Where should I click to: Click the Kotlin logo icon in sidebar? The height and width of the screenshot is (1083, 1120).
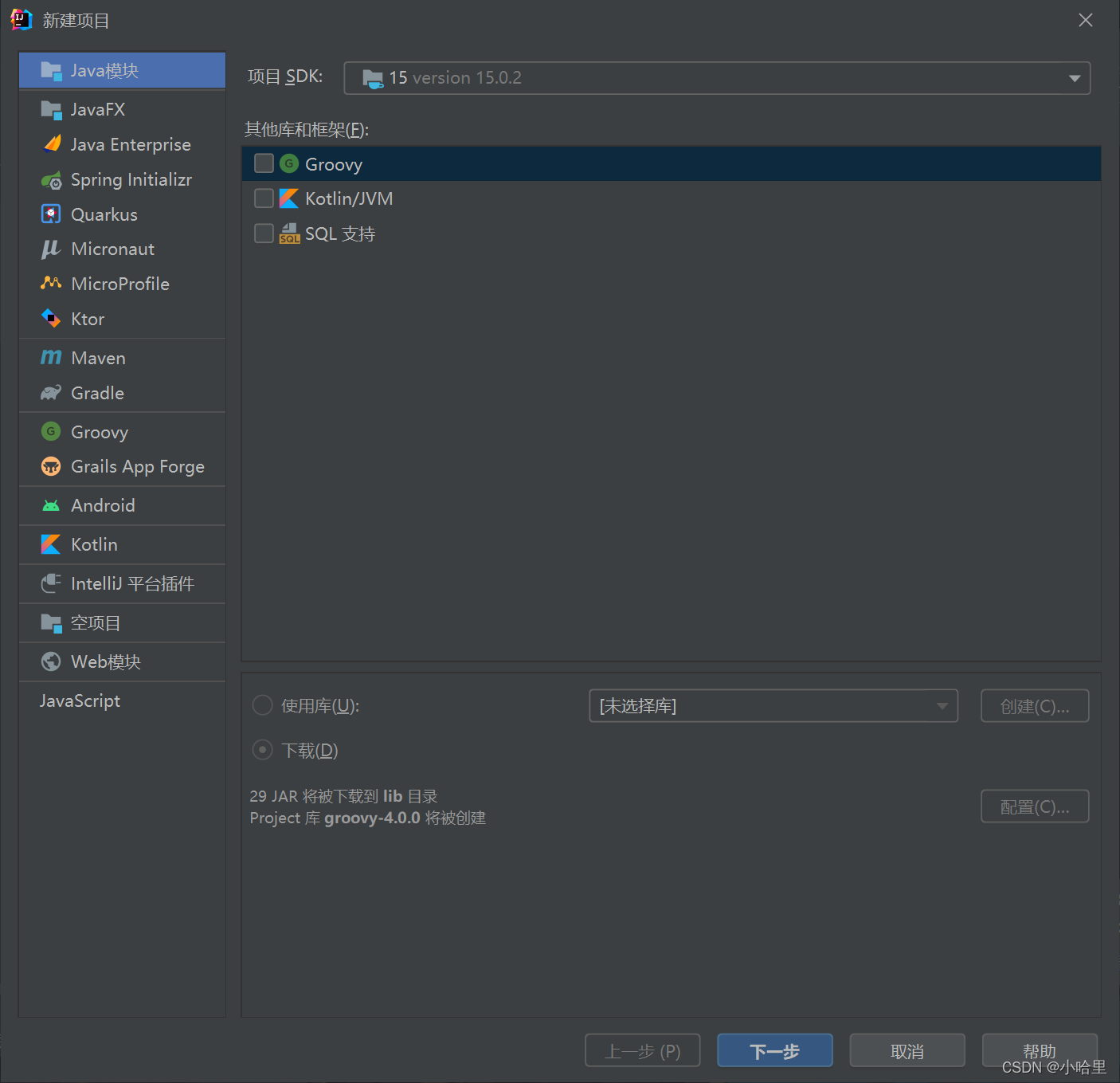(x=50, y=544)
